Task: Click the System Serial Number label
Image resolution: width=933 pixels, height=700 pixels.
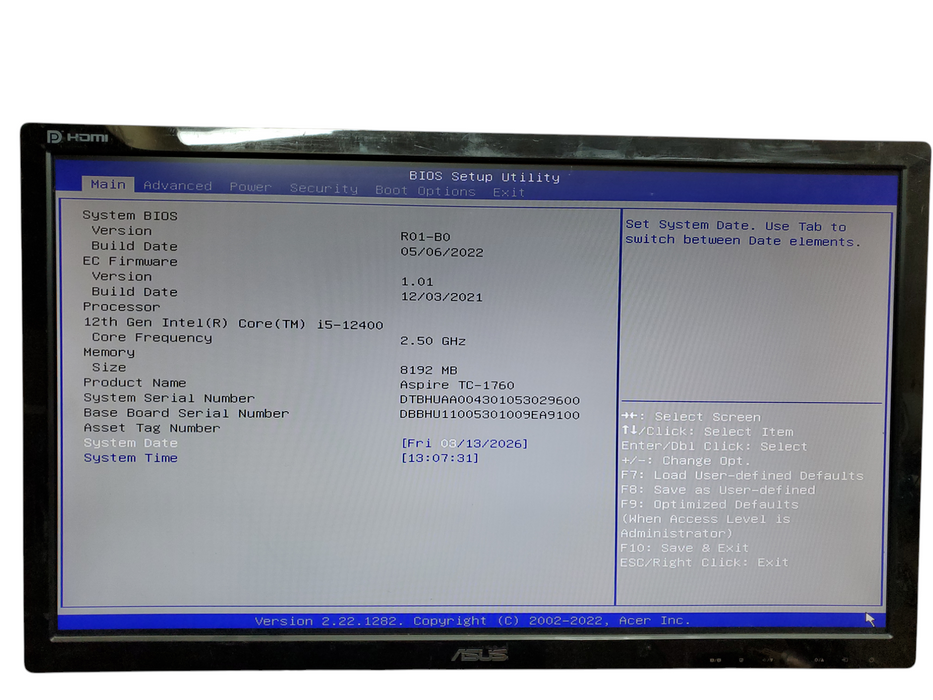Action: (x=169, y=398)
